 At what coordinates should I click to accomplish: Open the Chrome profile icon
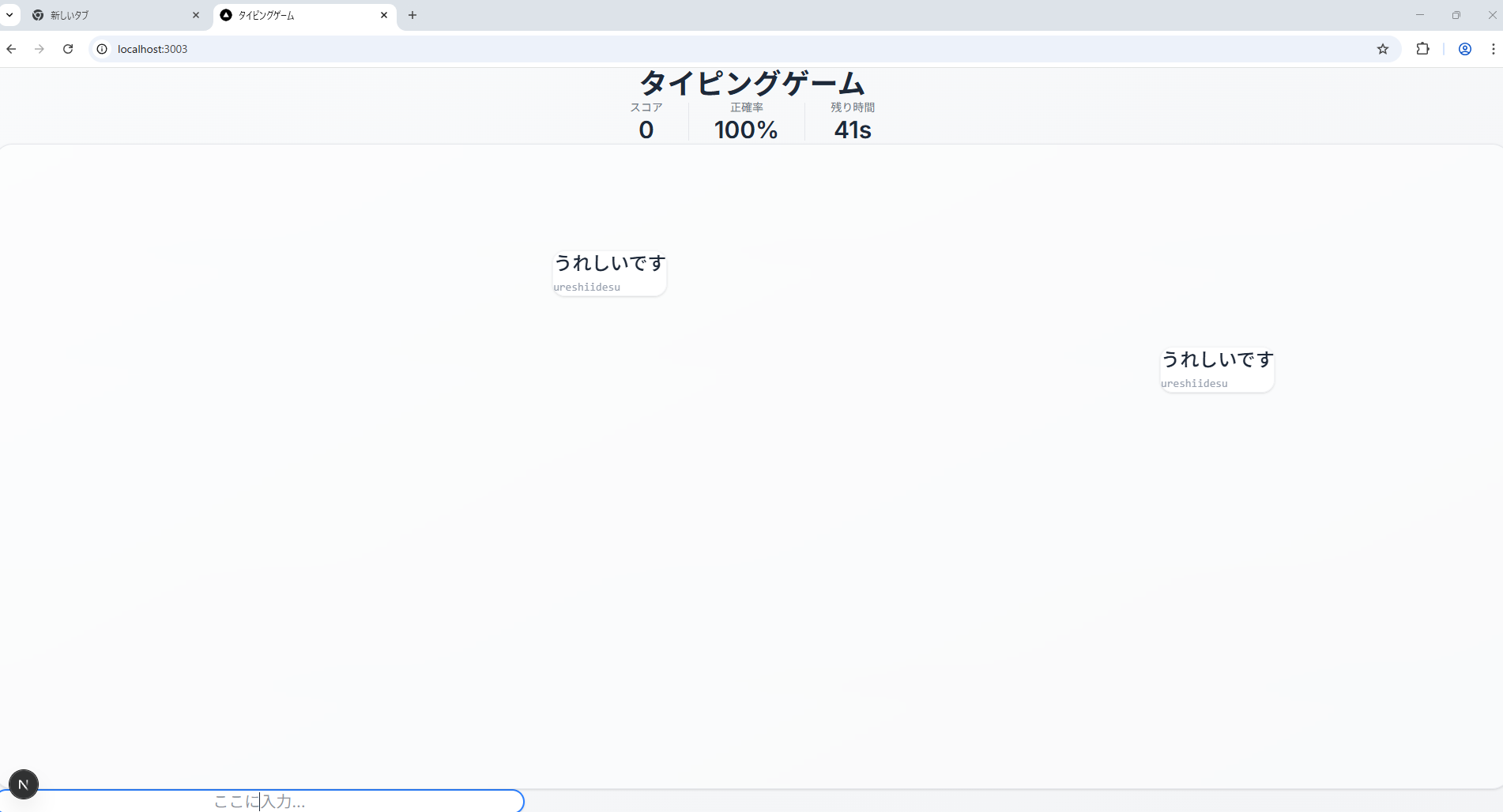[x=1464, y=49]
